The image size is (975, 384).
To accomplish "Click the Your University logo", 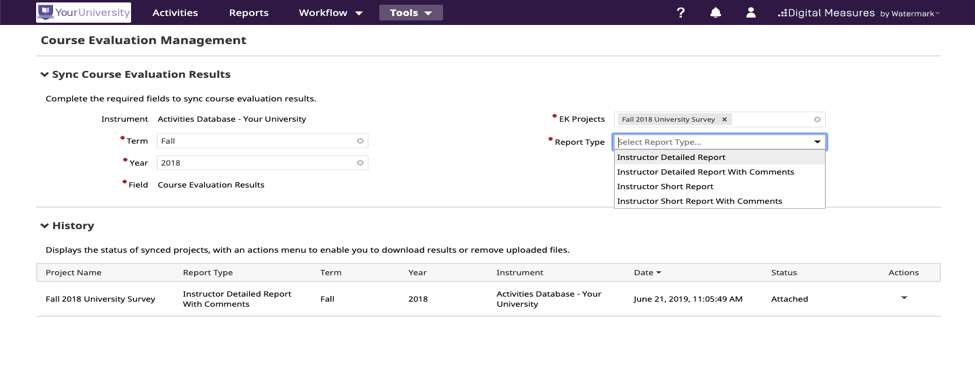I will click(x=84, y=12).
